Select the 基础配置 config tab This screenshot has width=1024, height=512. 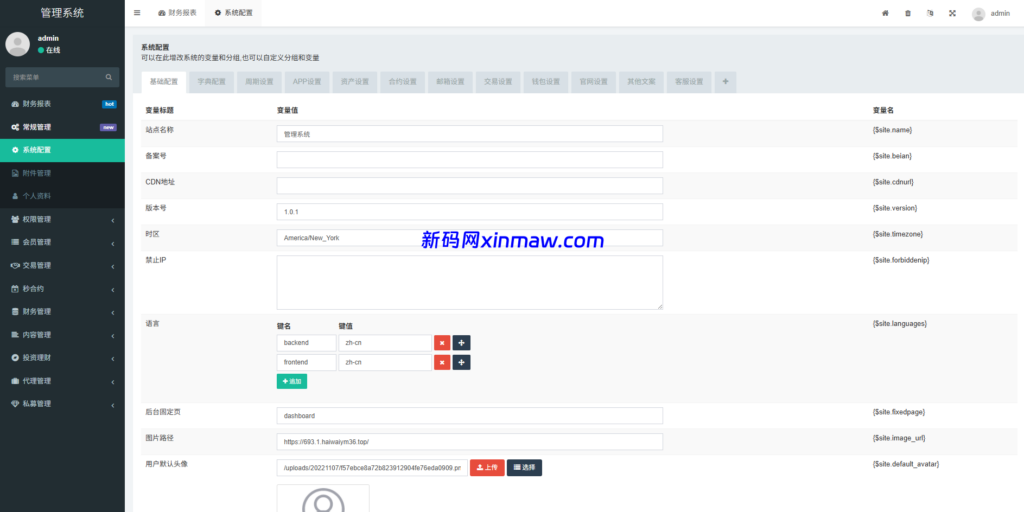click(x=164, y=82)
